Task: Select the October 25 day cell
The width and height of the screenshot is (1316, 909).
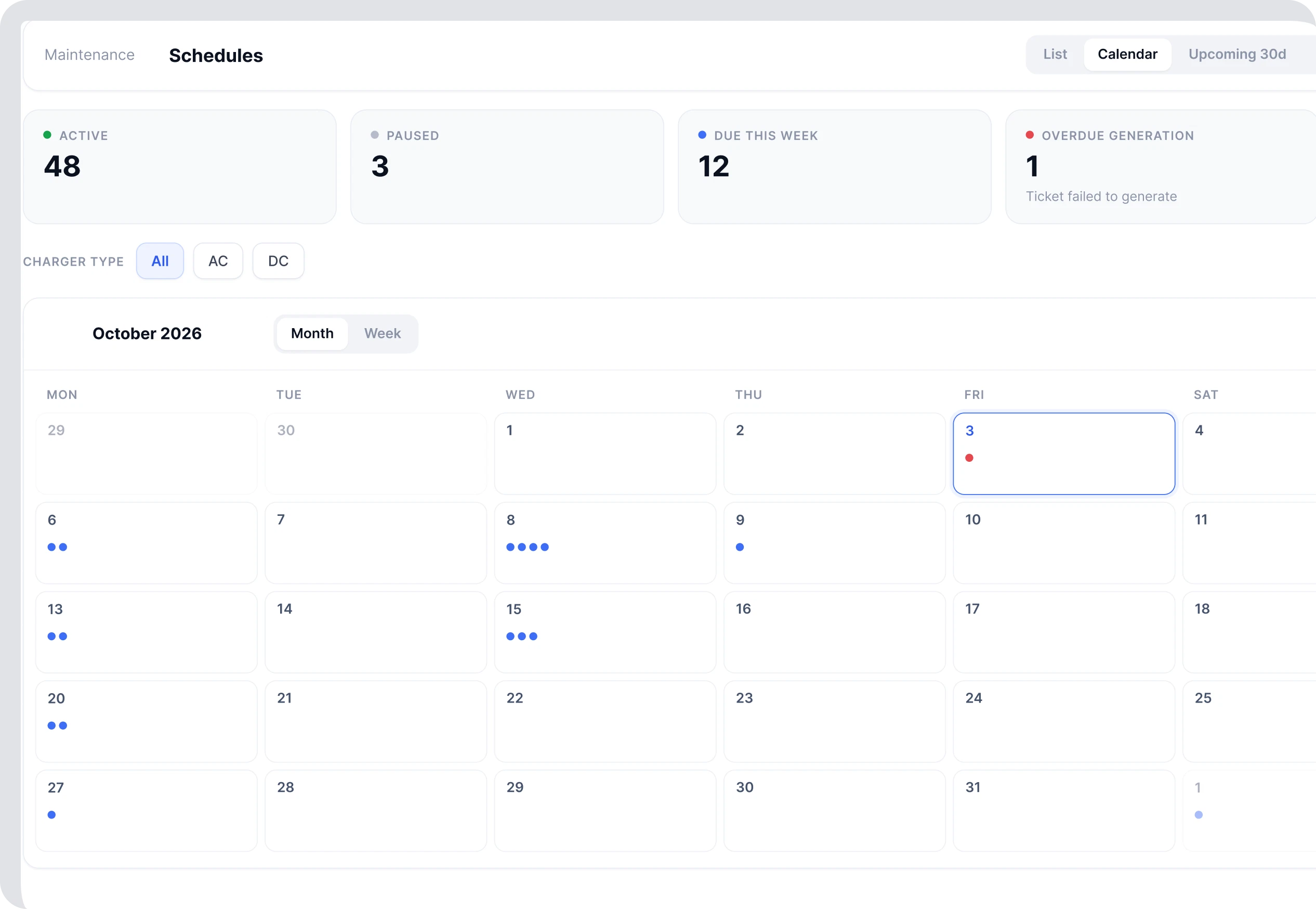Action: [x=1249, y=722]
